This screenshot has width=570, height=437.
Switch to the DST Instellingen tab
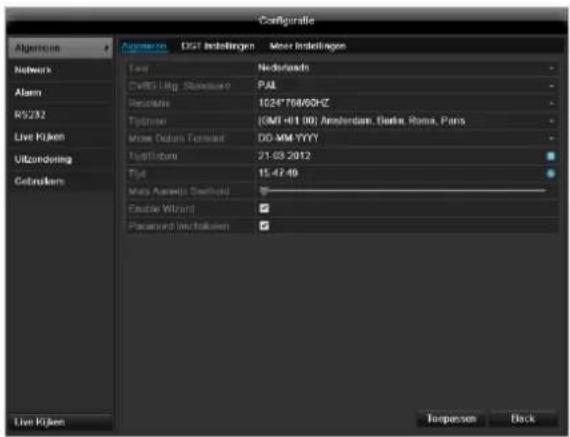pyautogui.click(x=218, y=46)
